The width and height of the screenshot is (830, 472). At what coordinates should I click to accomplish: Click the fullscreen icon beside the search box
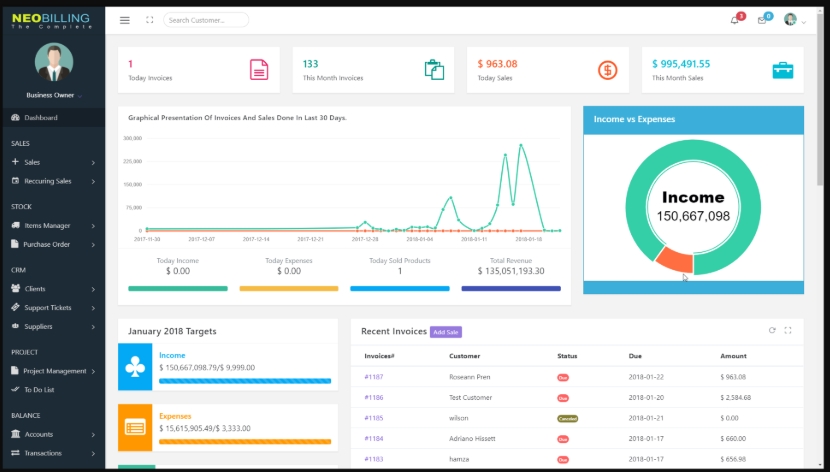point(150,20)
